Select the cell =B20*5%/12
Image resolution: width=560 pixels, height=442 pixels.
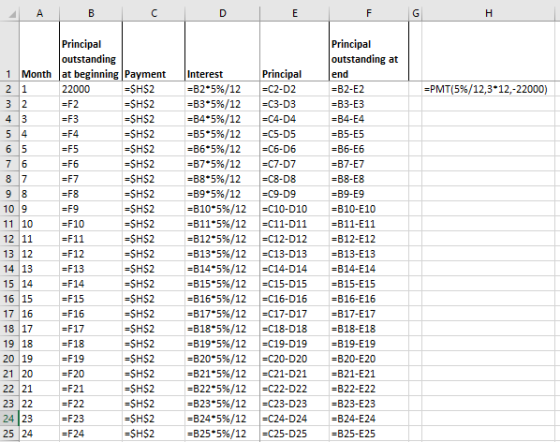tap(222, 359)
